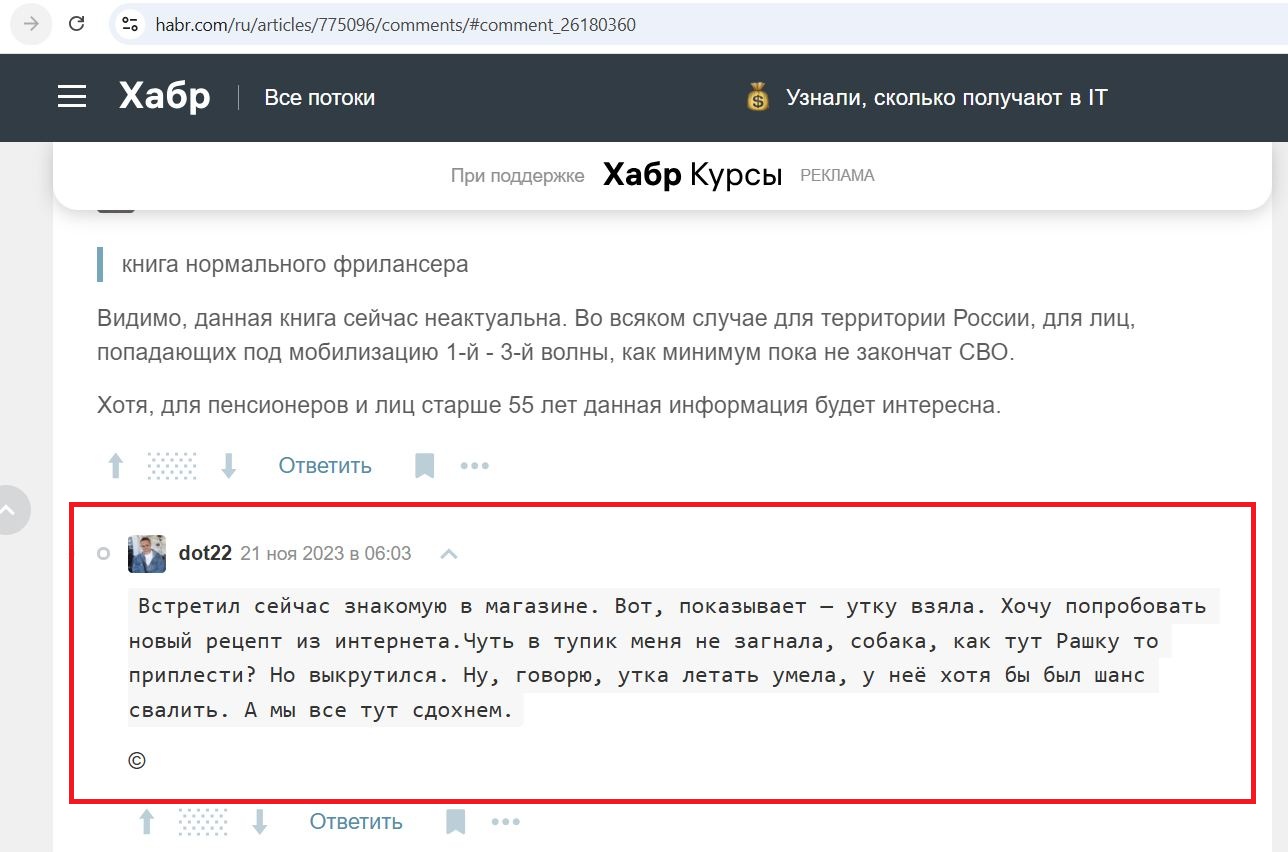Open the Хабр hamburger menu
The image size is (1288, 852).
[x=71, y=96]
